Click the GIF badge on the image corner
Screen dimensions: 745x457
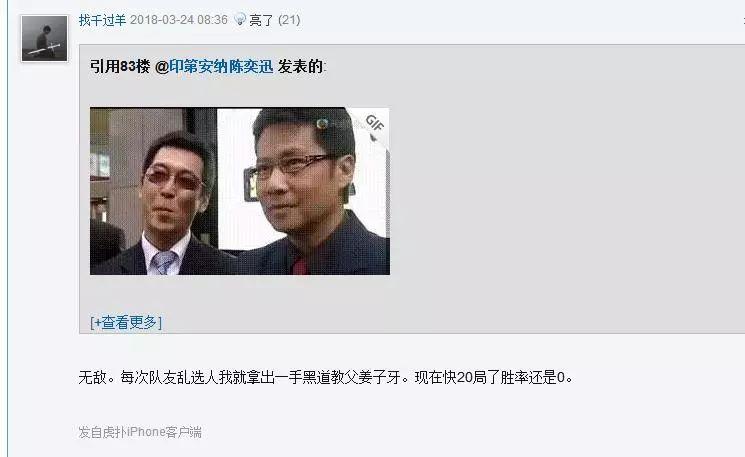(374, 126)
